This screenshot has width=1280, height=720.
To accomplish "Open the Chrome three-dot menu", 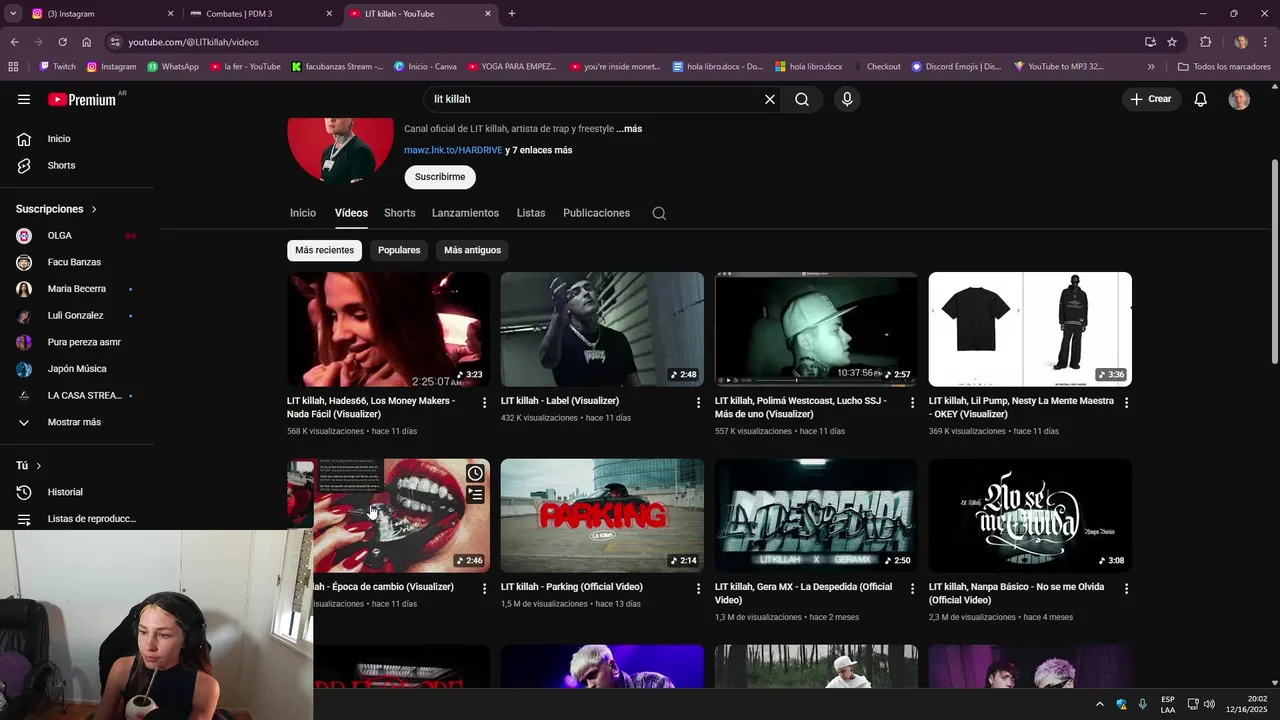I will point(1267,42).
